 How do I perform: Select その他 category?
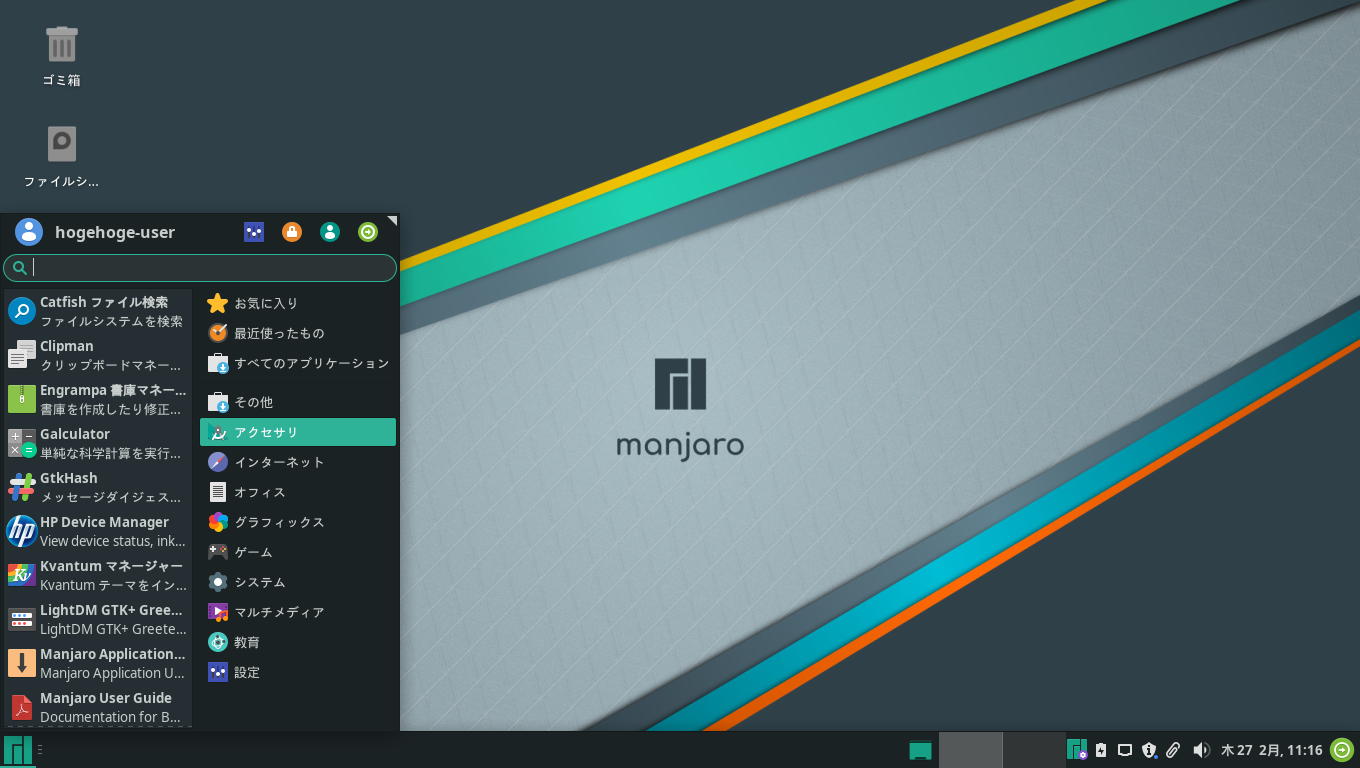click(298, 402)
